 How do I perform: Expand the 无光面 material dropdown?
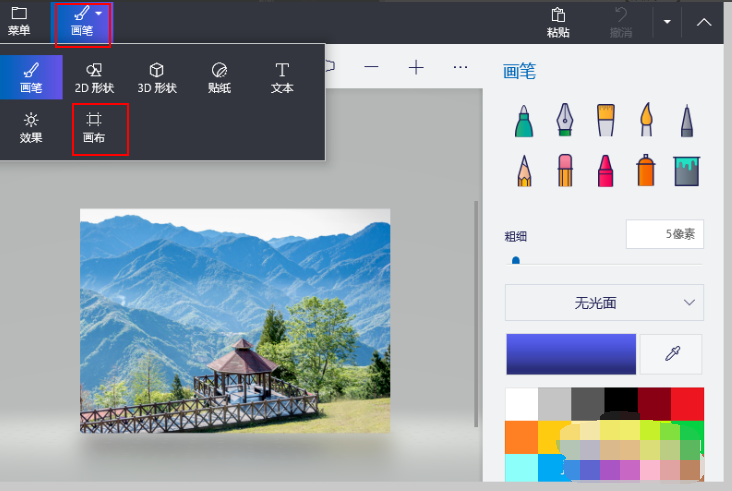coord(604,302)
